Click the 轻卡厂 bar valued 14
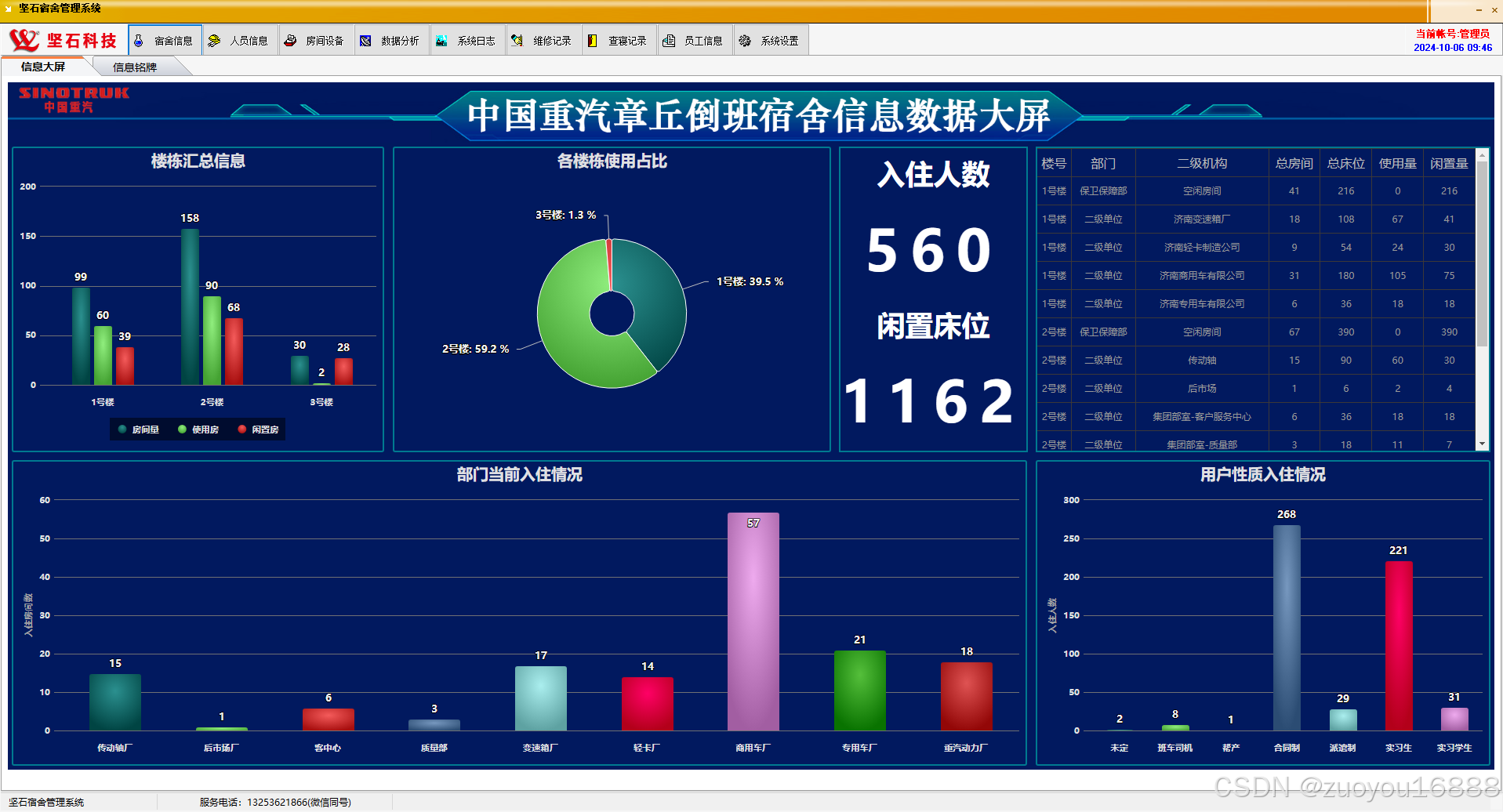This screenshot has width=1503, height=812. coord(647,704)
